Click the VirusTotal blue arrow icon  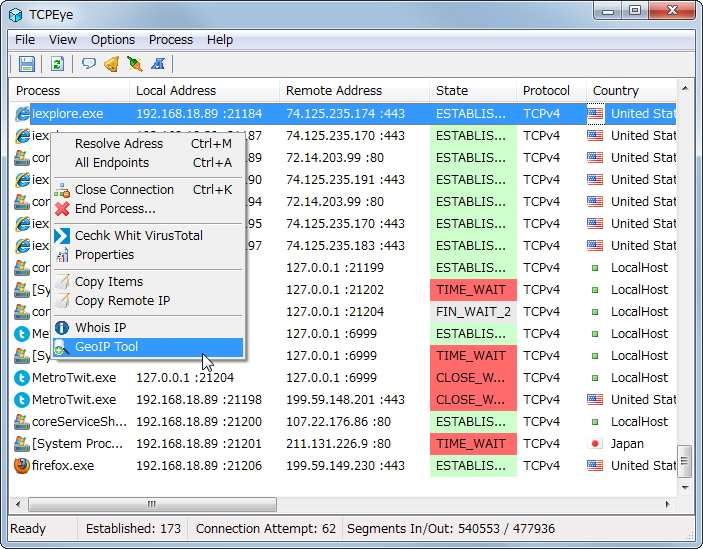pos(62,236)
